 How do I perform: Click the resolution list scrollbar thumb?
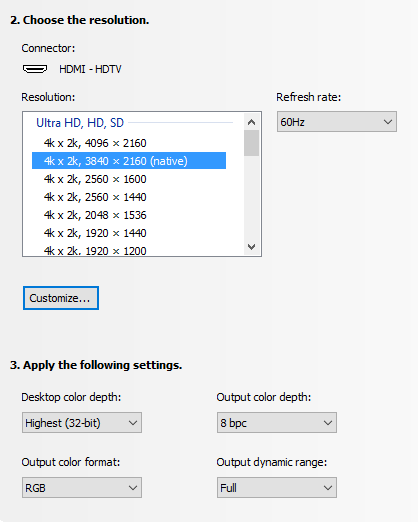pyautogui.click(x=251, y=143)
